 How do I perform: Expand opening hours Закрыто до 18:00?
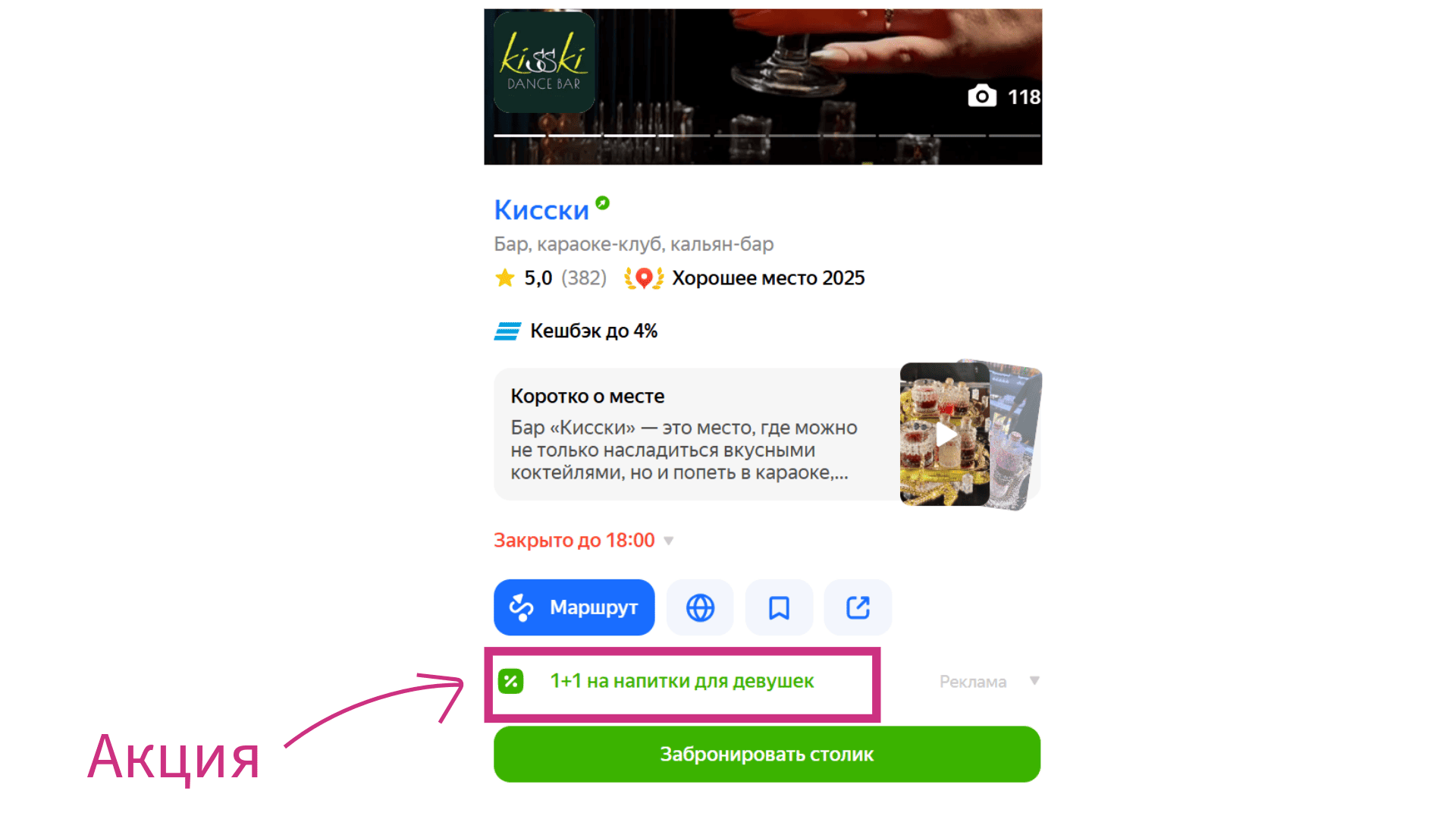point(584,541)
